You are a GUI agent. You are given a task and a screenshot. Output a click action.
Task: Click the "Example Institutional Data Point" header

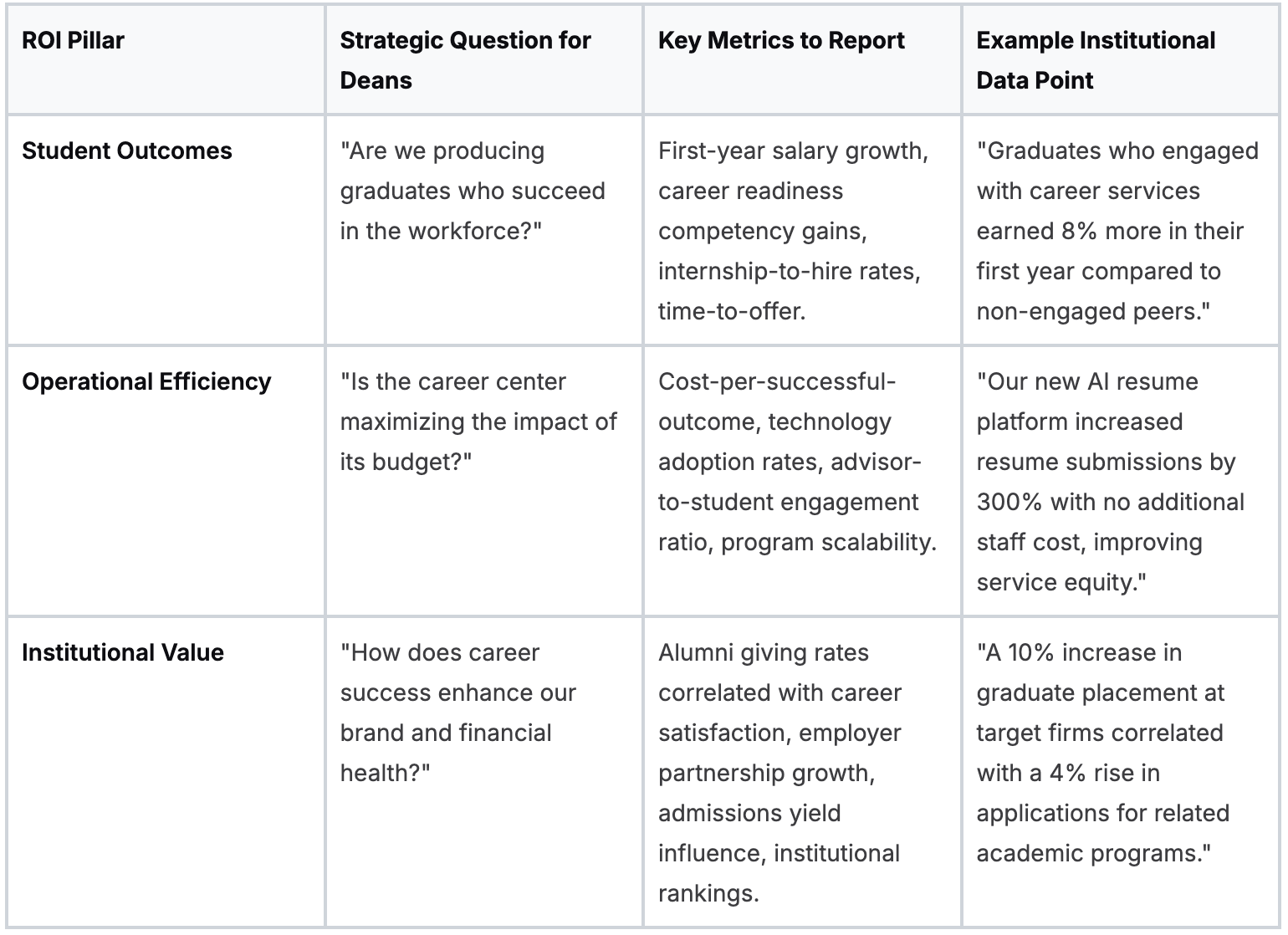click(1096, 60)
